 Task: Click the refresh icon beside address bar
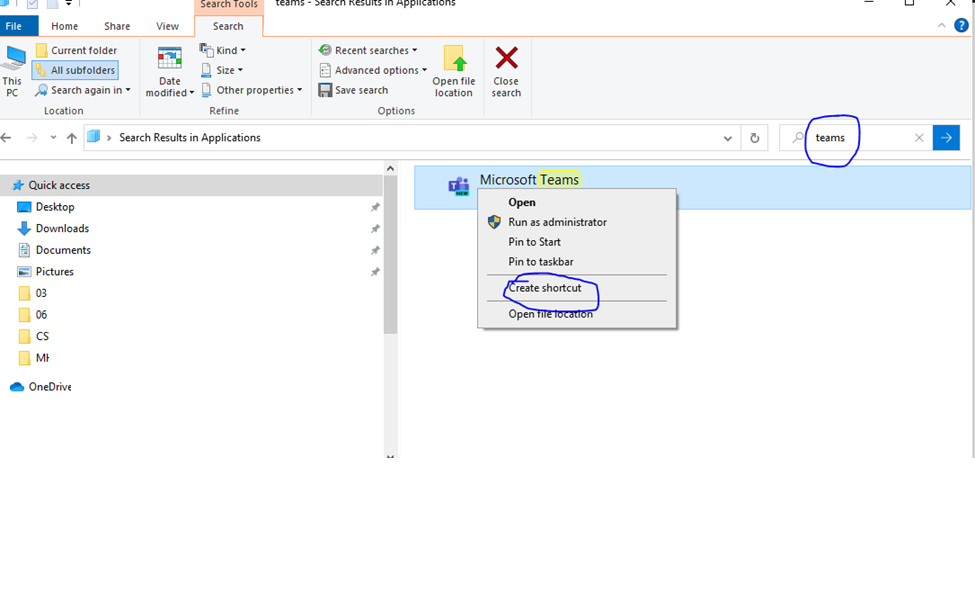(754, 138)
